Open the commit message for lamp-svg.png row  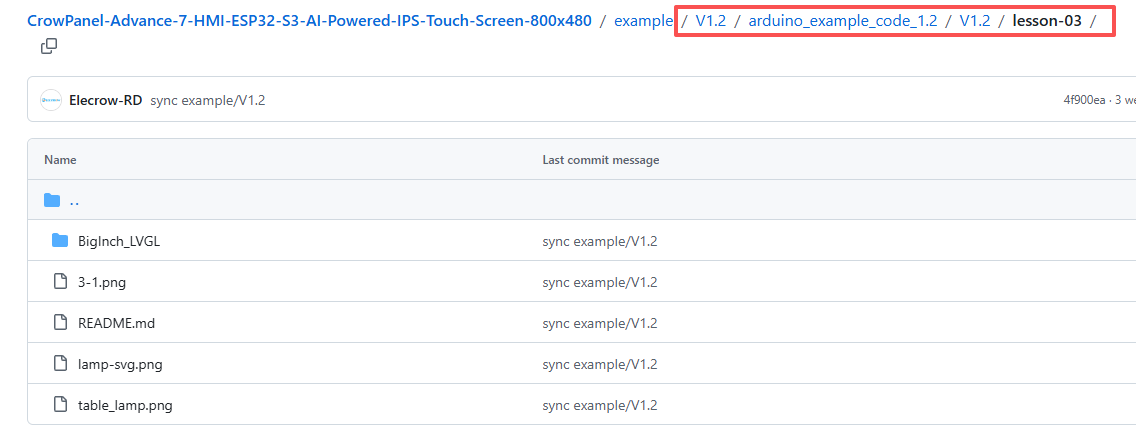tap(600, 364)
